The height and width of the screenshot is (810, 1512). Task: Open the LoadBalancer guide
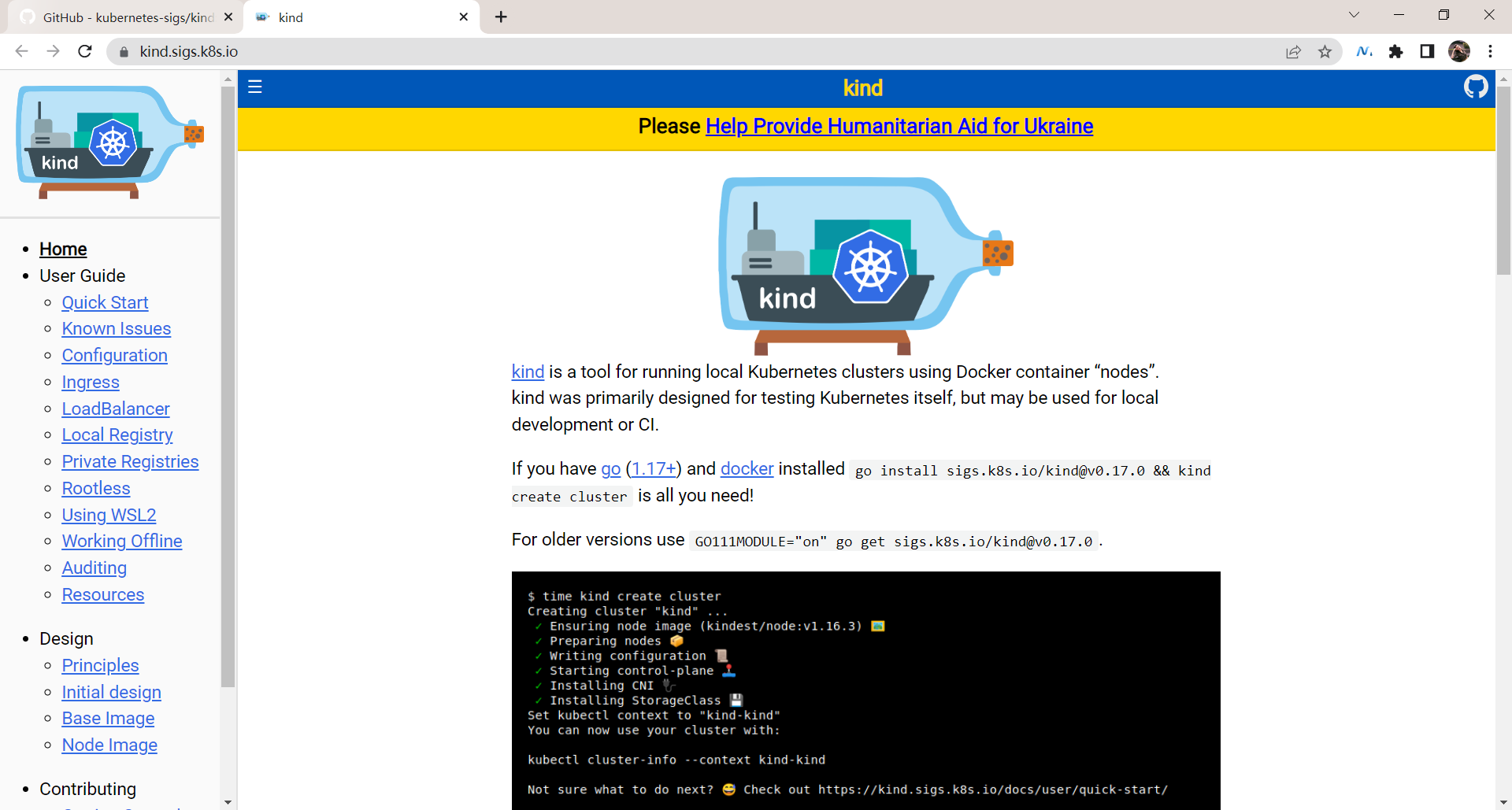click(x=116, y=409)
